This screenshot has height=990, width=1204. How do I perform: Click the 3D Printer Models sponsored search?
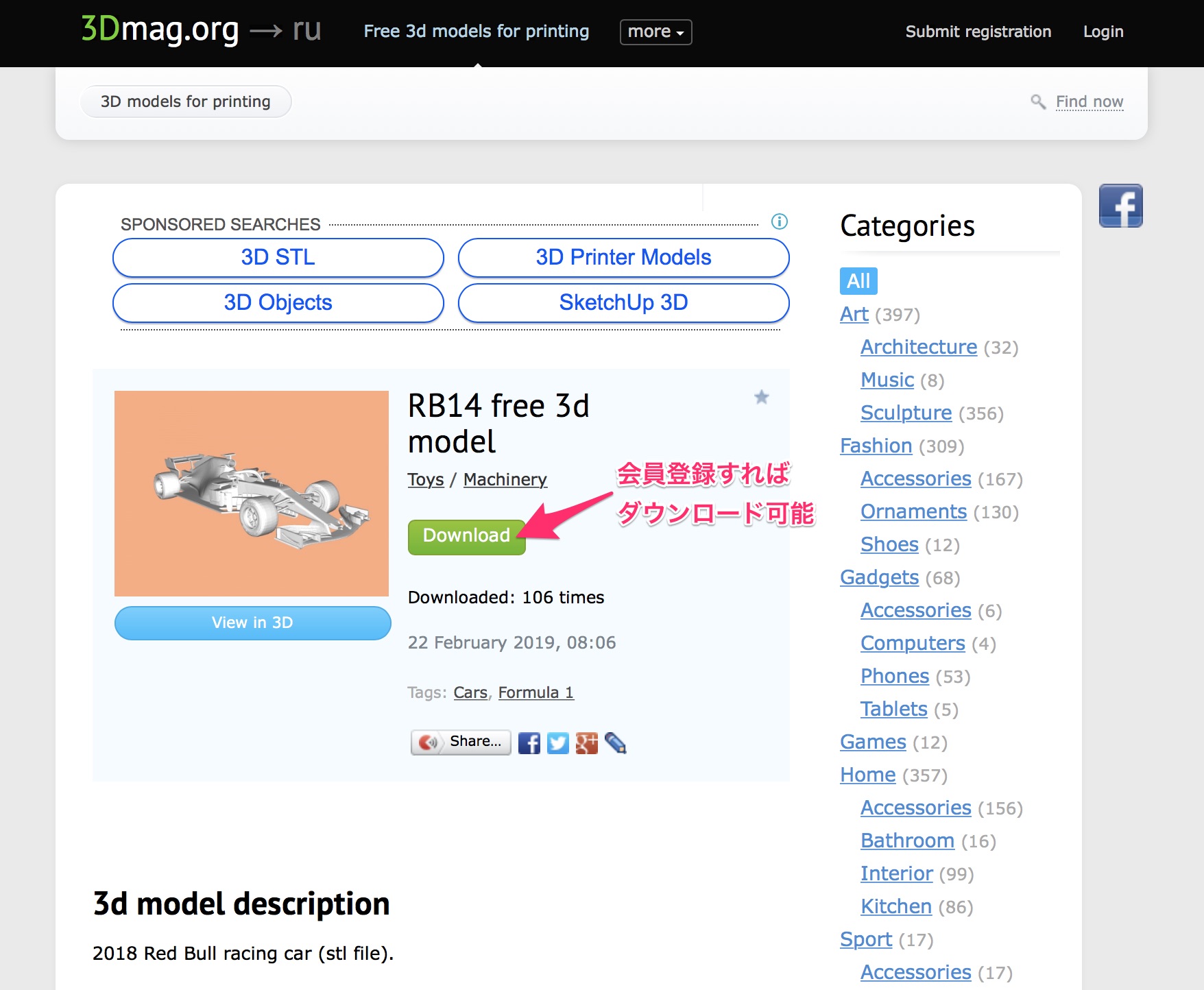click(623, 257)
